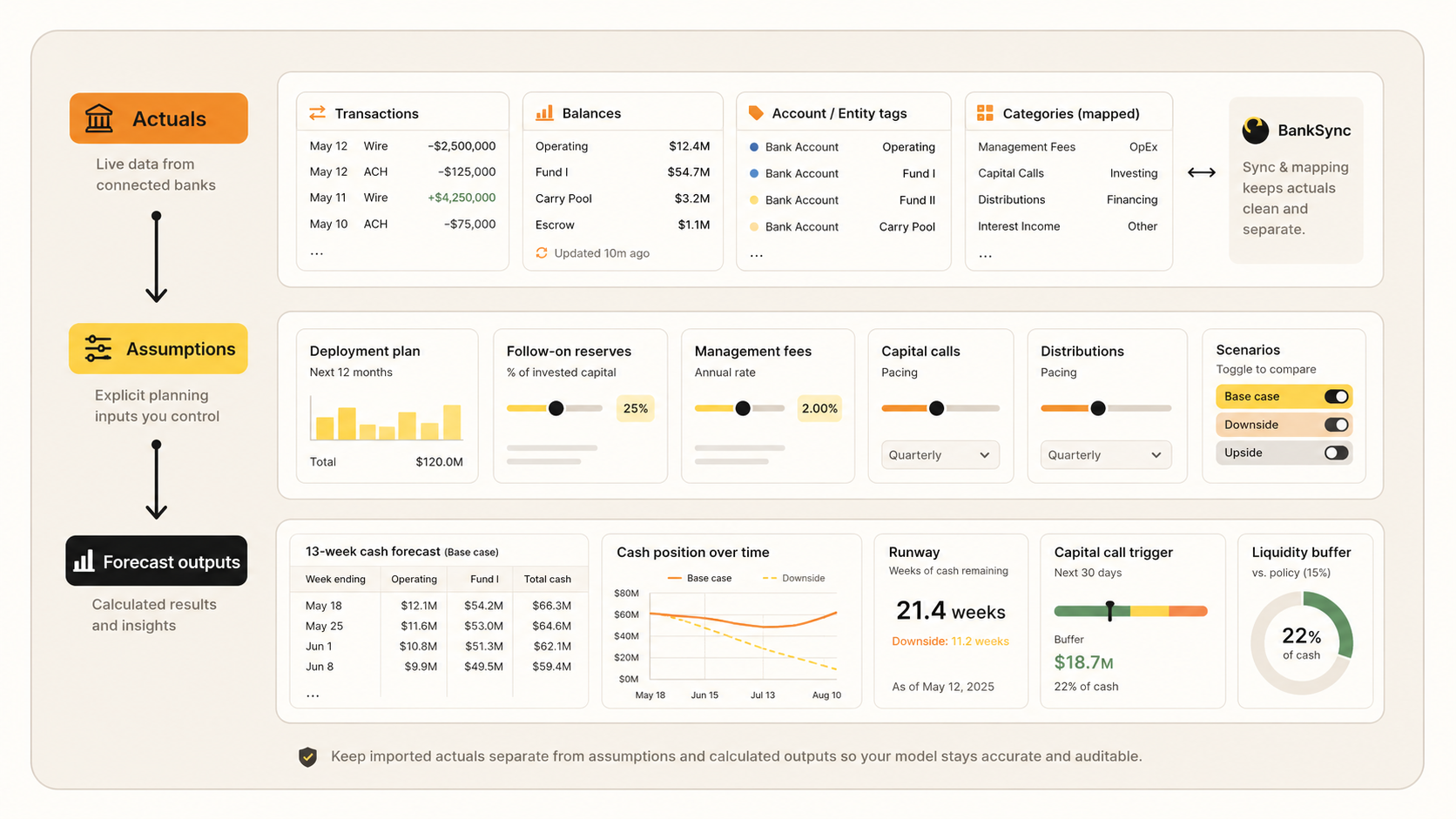Click the As of May 12, 2025 text
The image size is (1456, 819).
coord(943,687)
